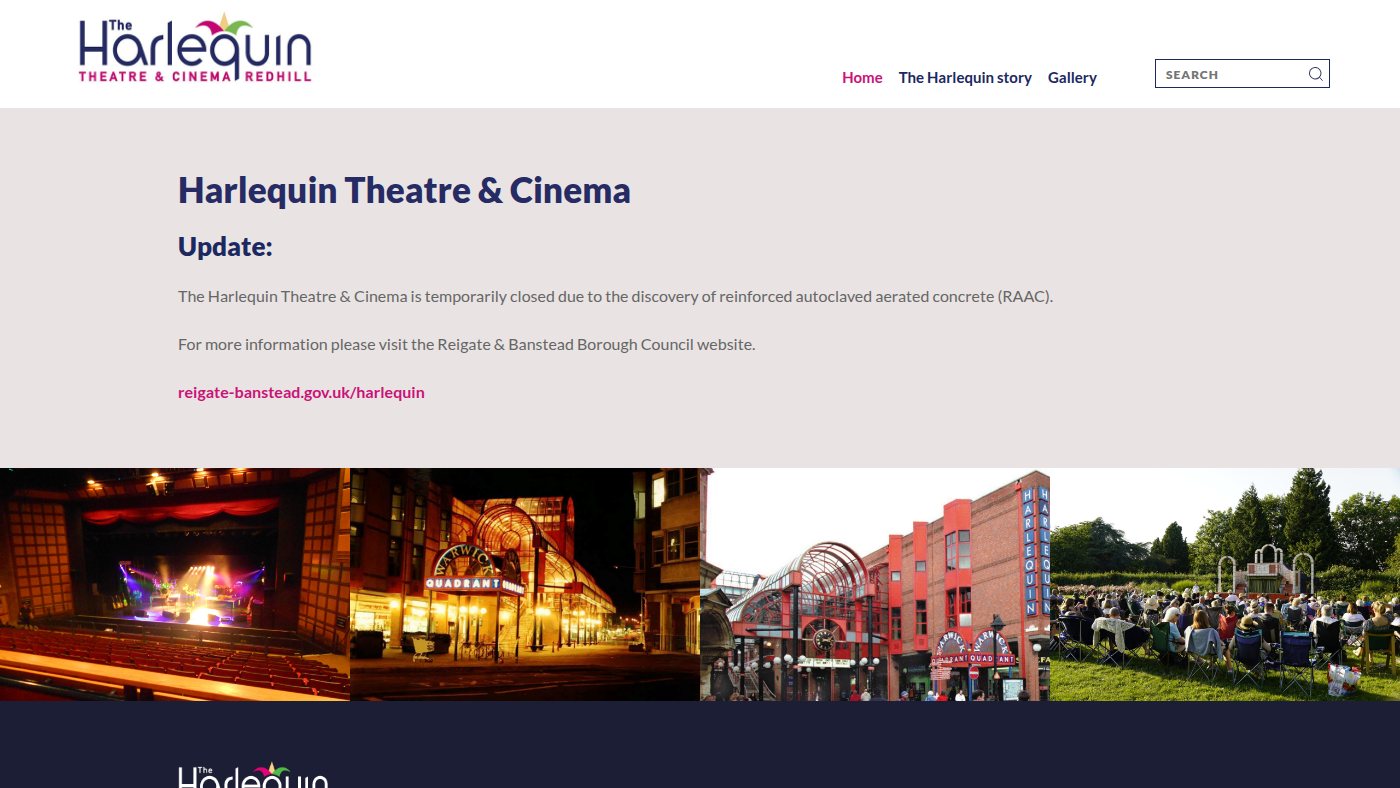View the Warwick Quadrant night photo
The width and height of the screenshot is (1400, 788).
525,584
